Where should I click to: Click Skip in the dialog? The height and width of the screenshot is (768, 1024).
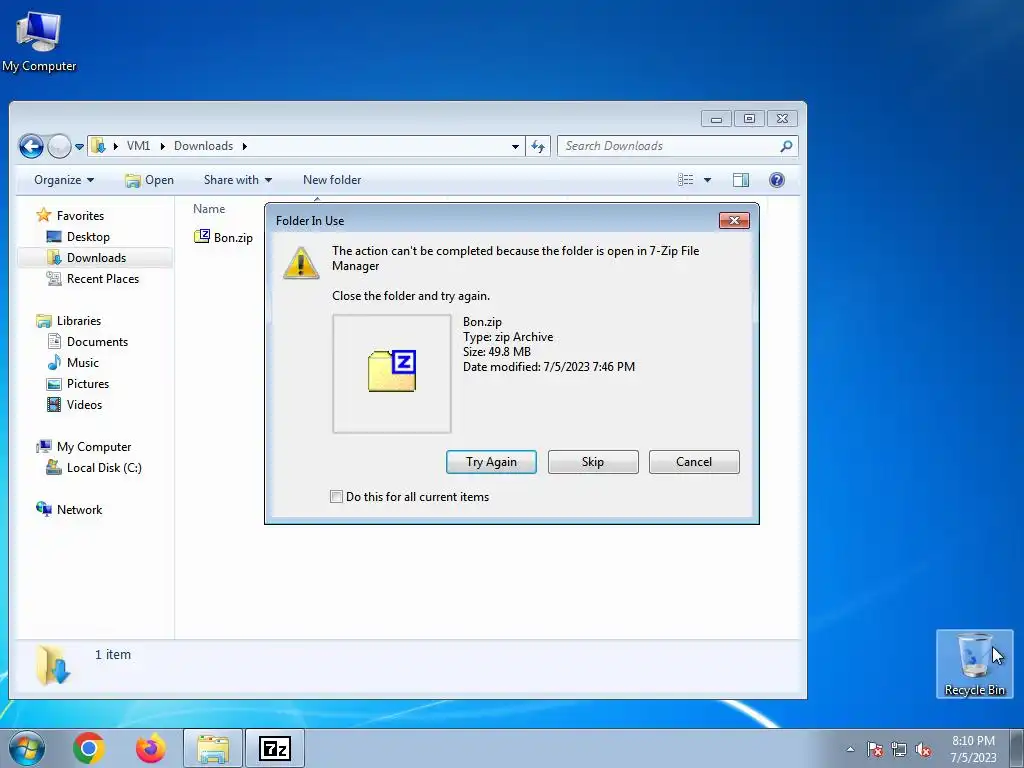point(593,462)
